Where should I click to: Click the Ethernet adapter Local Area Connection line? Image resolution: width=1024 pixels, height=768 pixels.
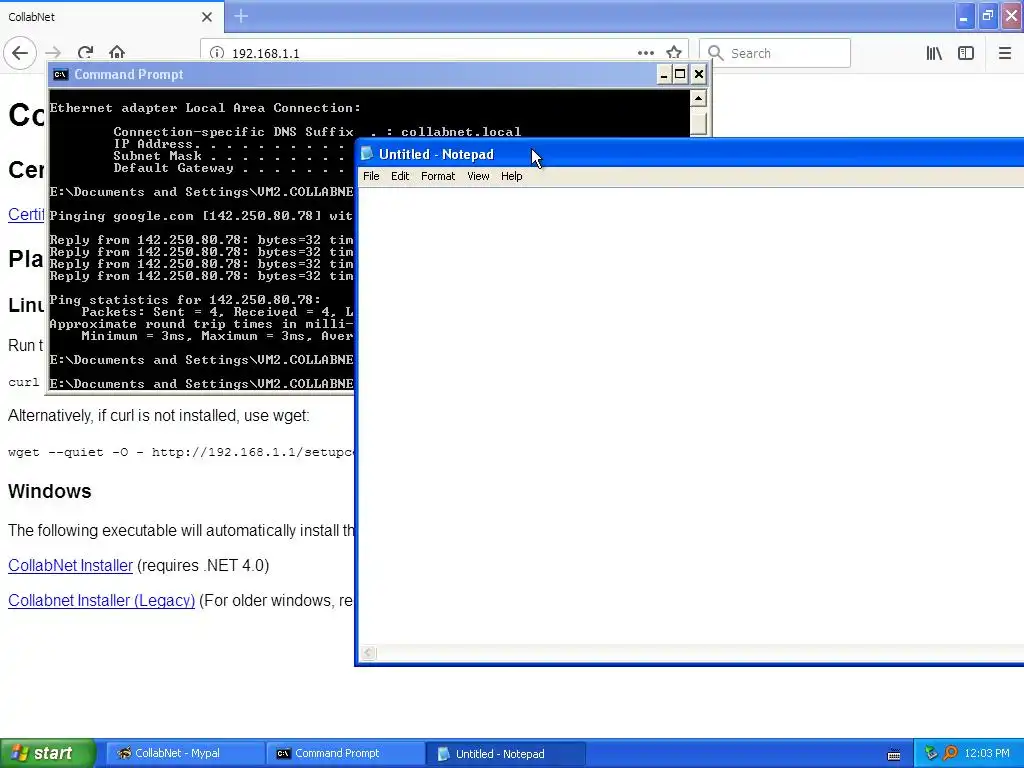[205, 108]
